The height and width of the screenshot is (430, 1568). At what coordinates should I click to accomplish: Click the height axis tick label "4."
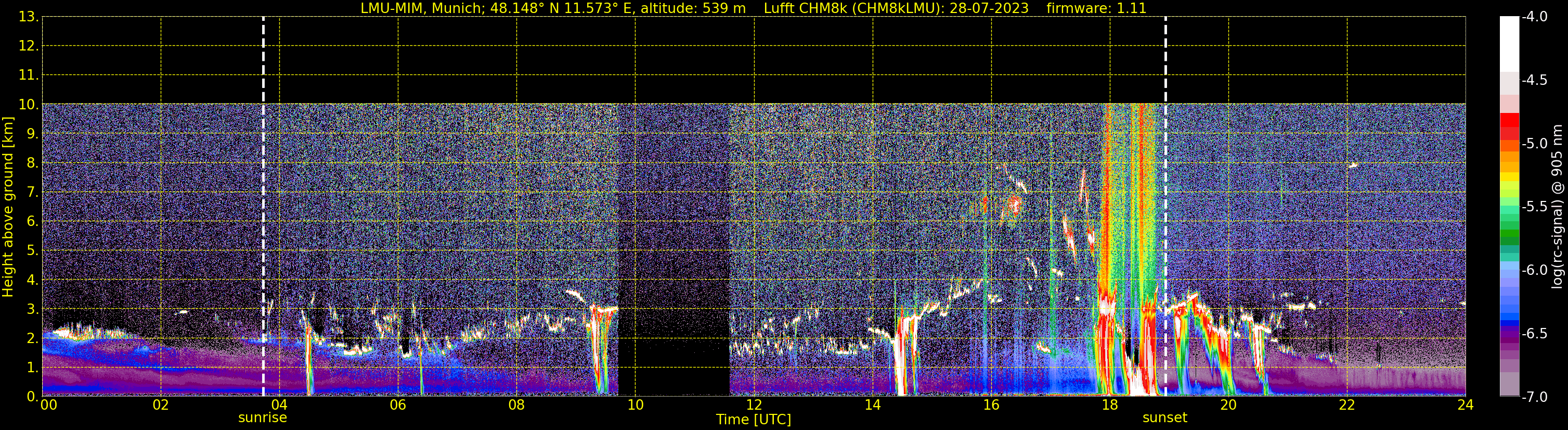click(x=32, y=280)
